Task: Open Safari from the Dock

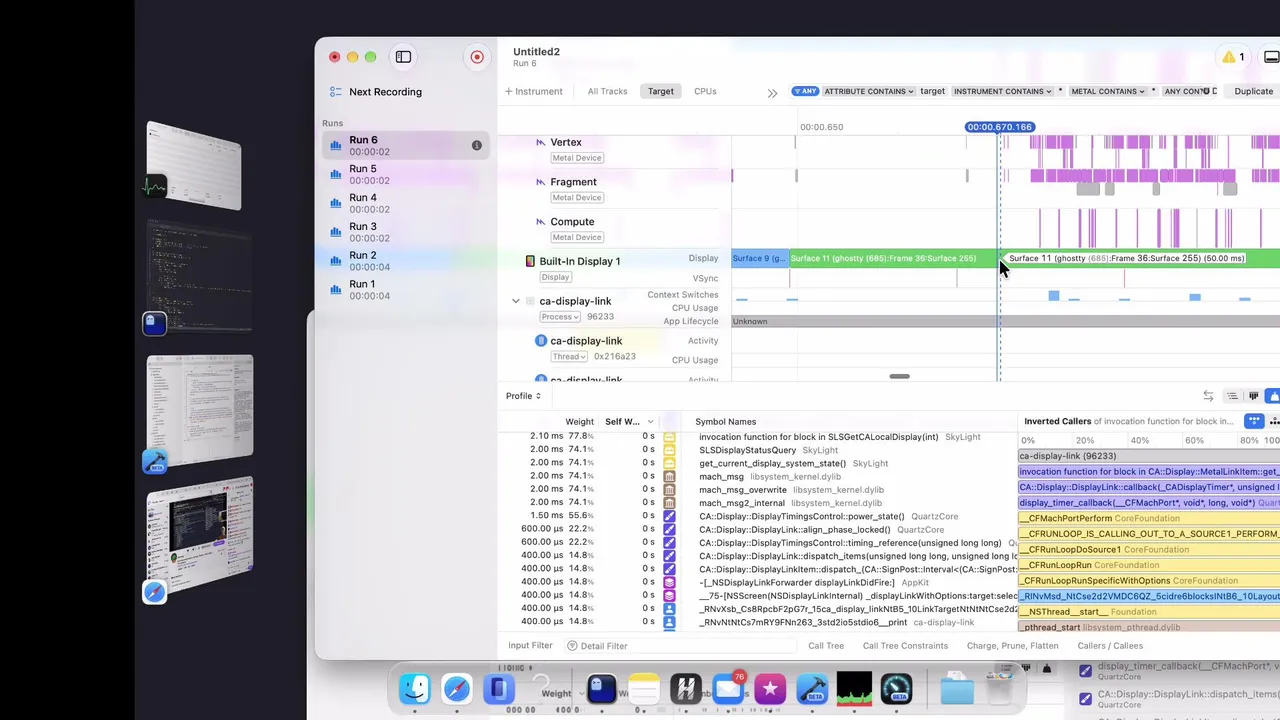Action: pyautogui.click(x=457, y=689)
